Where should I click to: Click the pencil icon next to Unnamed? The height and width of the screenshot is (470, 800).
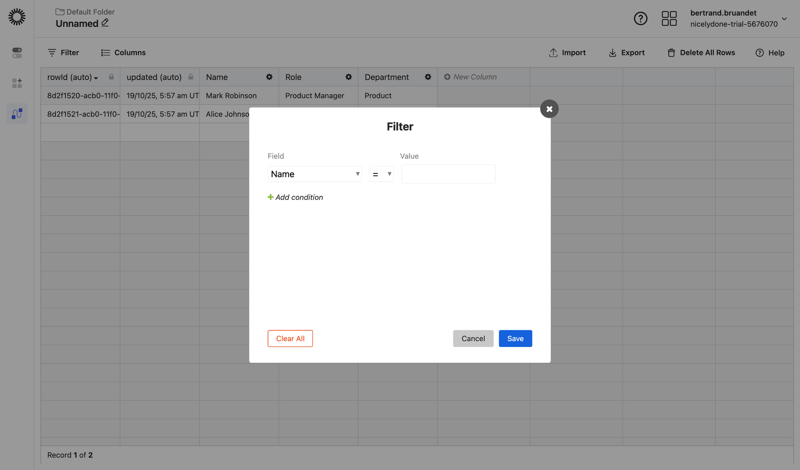pyautogui.click(x=105, y=23)
